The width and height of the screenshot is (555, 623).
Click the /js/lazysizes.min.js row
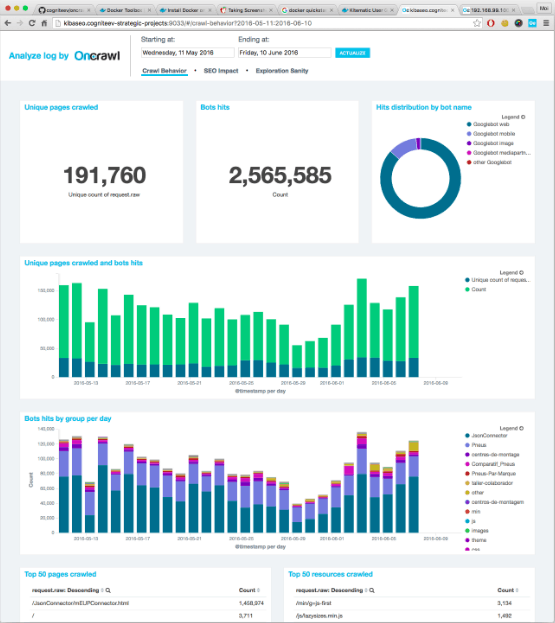pos(412,616)
